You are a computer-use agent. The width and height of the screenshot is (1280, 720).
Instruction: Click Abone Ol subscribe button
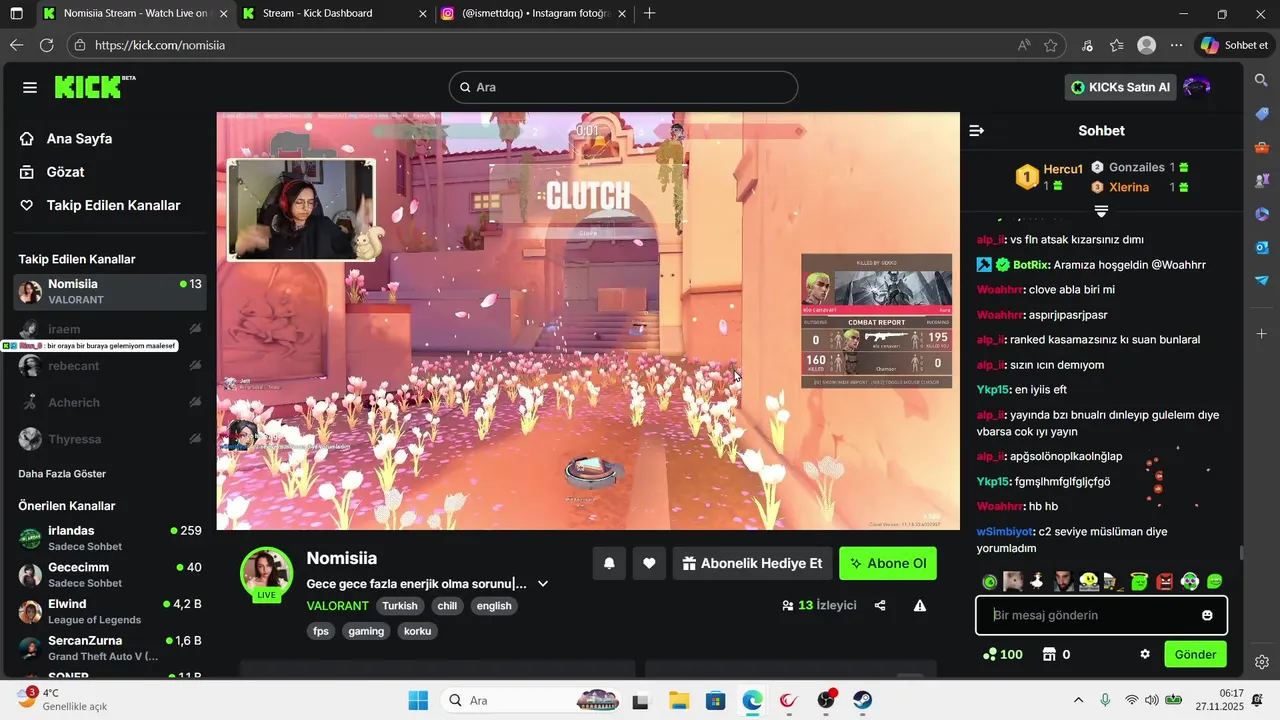(x=888, y=563)
